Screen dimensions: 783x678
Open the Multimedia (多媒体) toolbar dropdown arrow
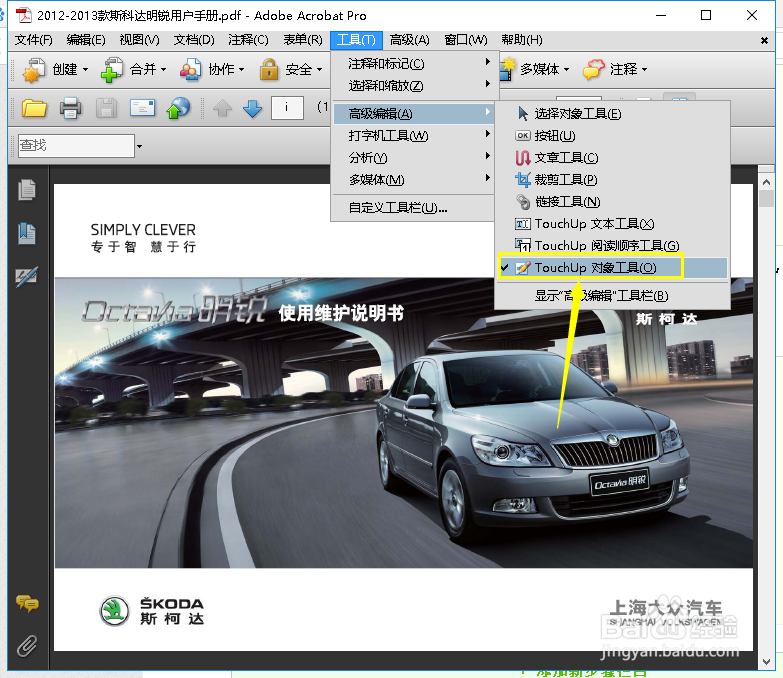point(566,69)
